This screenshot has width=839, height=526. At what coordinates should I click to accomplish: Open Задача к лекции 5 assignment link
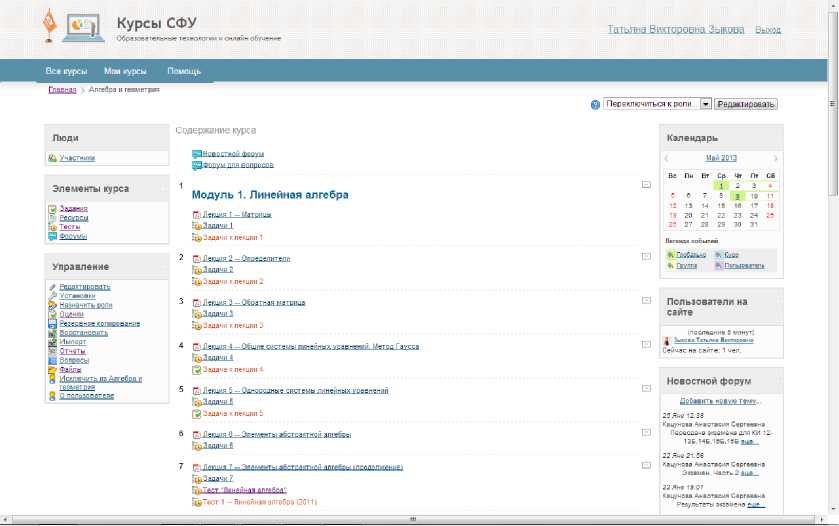(233, 414)
